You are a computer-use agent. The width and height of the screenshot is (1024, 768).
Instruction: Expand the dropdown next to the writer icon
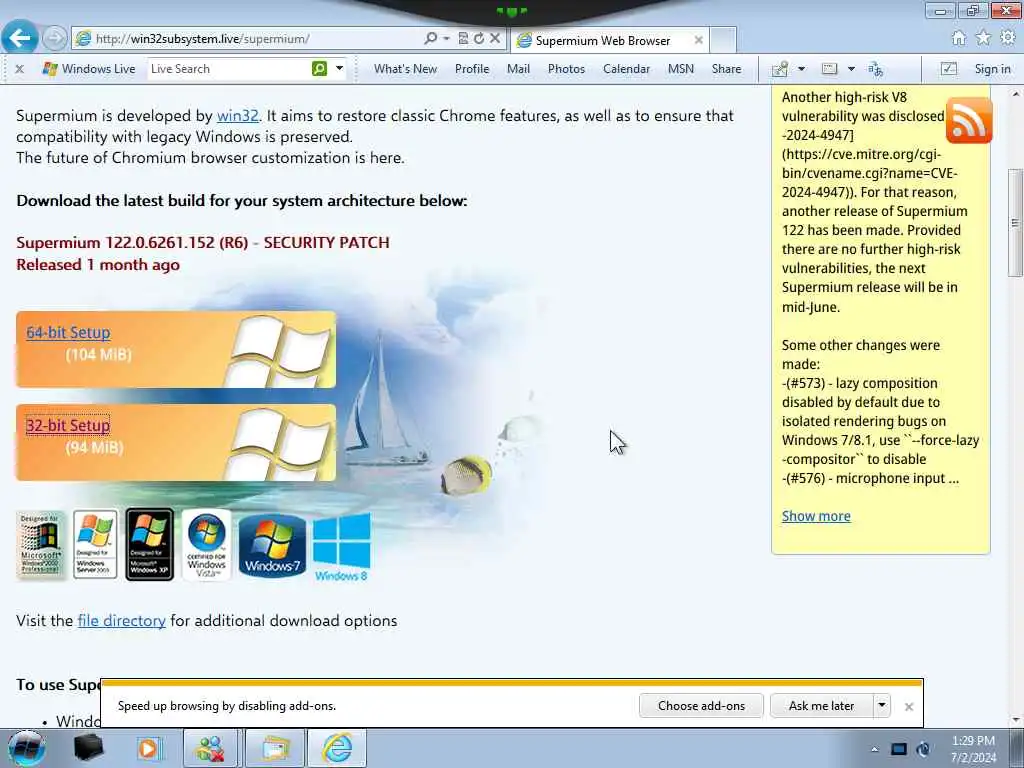coord(801,69)
